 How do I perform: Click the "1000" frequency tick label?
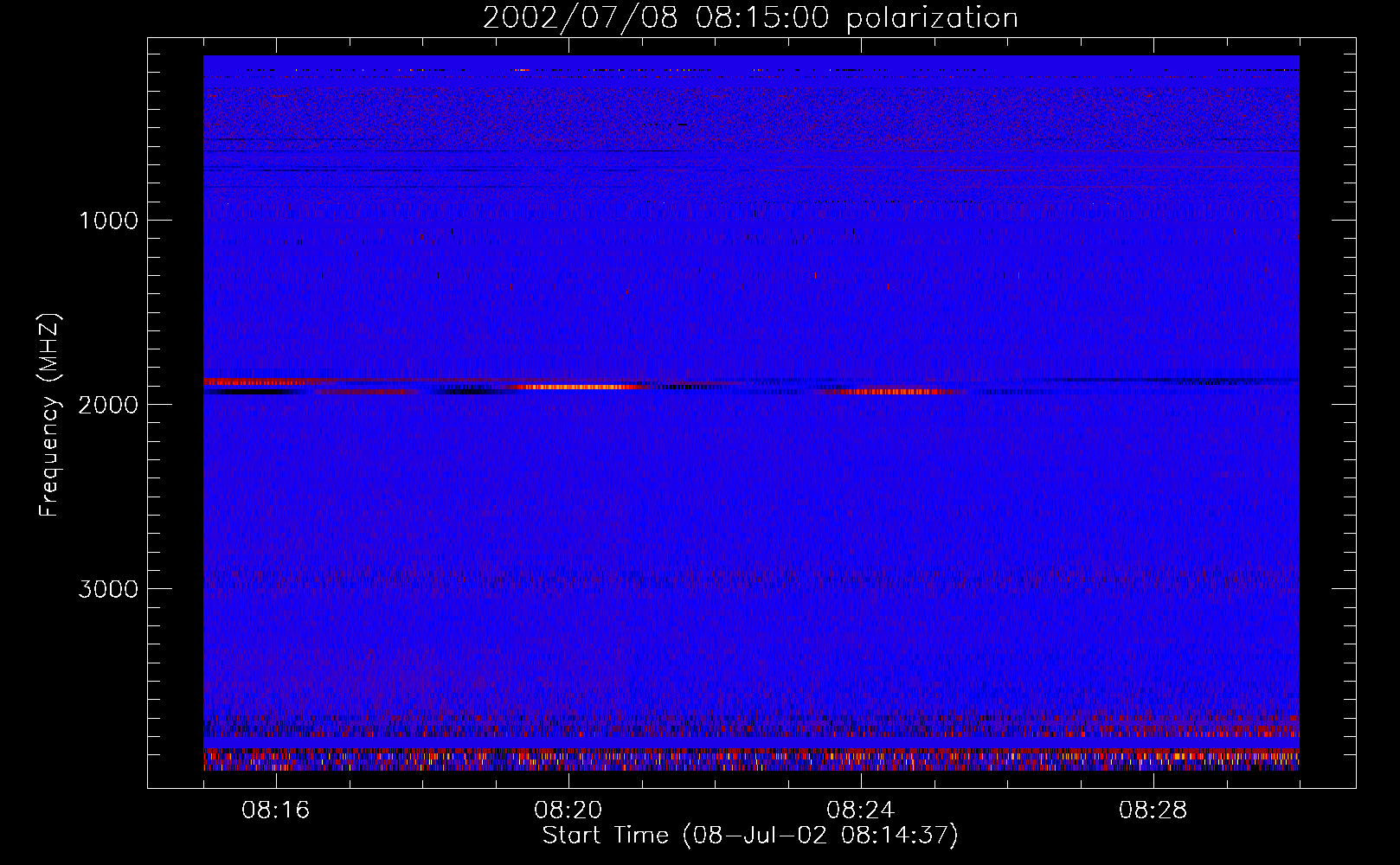pyautogui.click(x=108, y=221)
